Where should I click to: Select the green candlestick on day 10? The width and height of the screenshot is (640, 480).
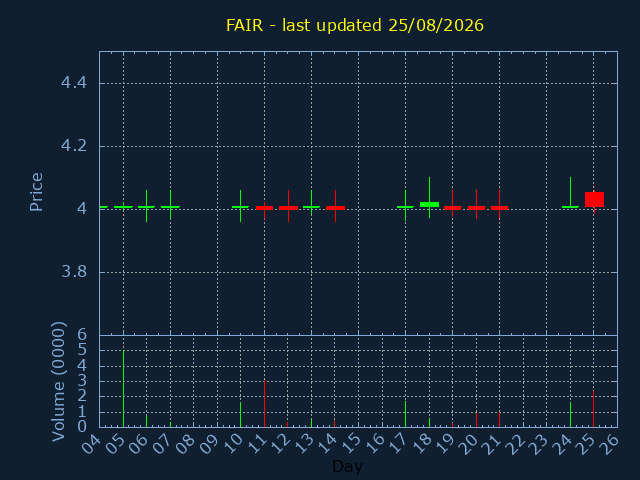tap(240, 206)
